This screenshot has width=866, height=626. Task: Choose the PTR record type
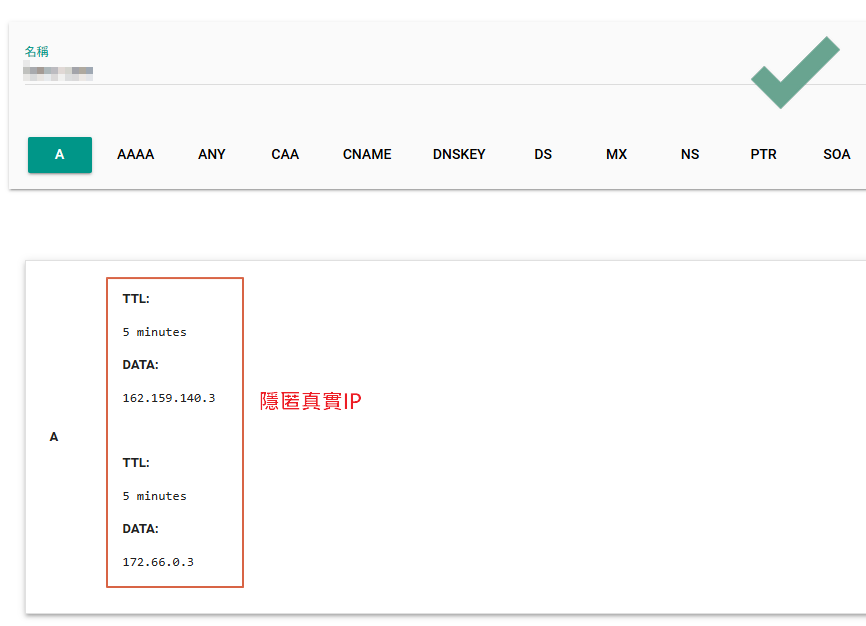point(763,155)
